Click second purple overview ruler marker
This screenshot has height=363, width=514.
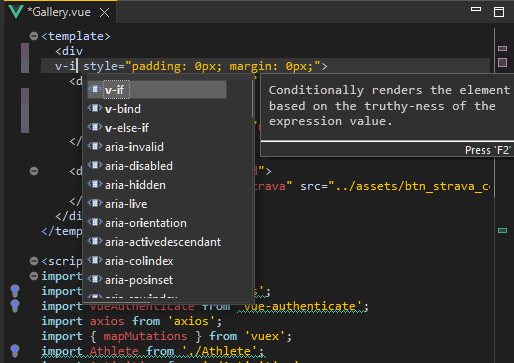pyautogui.click(x=502, y=62)
